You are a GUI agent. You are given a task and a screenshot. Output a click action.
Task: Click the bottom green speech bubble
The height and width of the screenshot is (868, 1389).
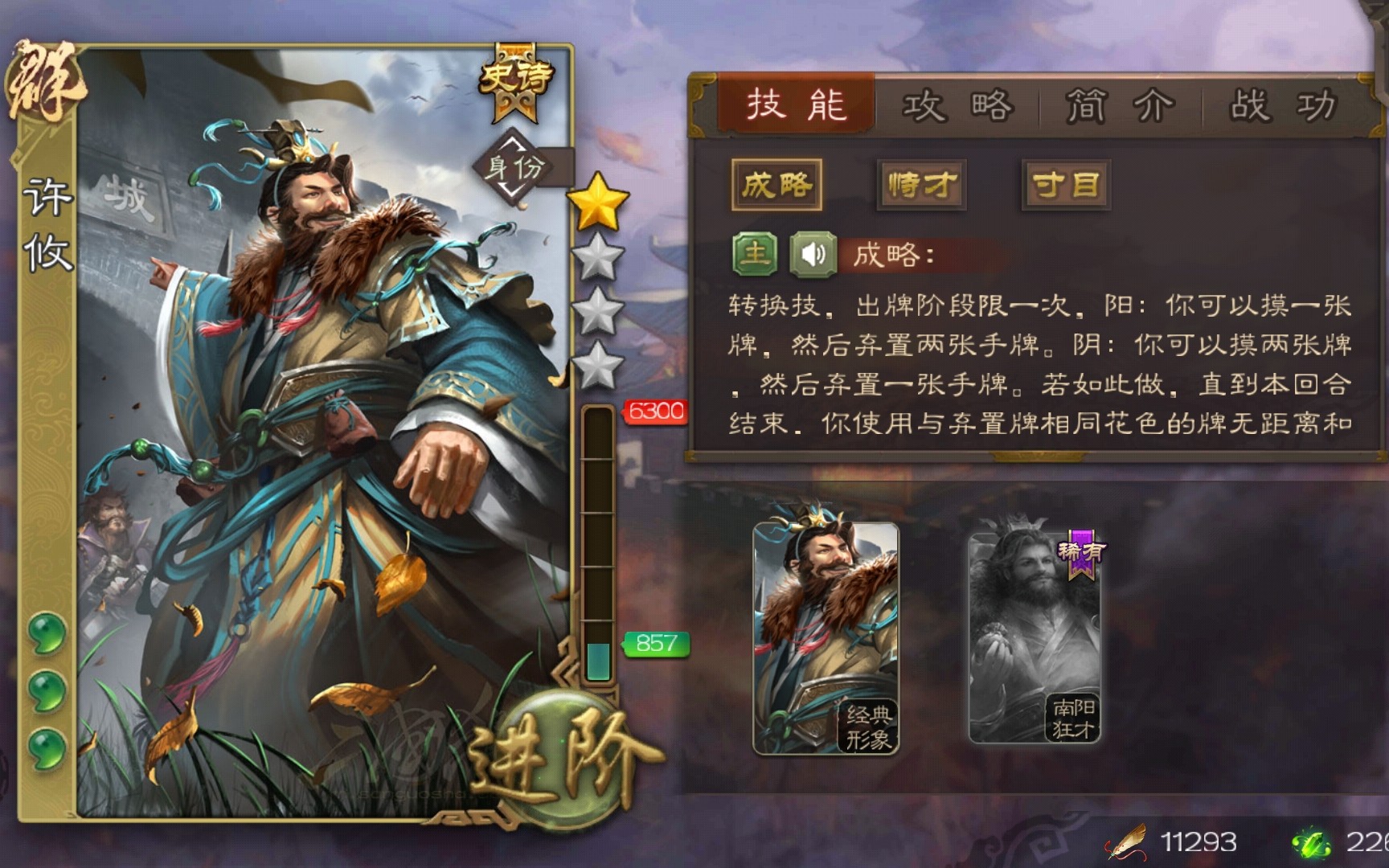pyautogui.click(x=46, y=748)
